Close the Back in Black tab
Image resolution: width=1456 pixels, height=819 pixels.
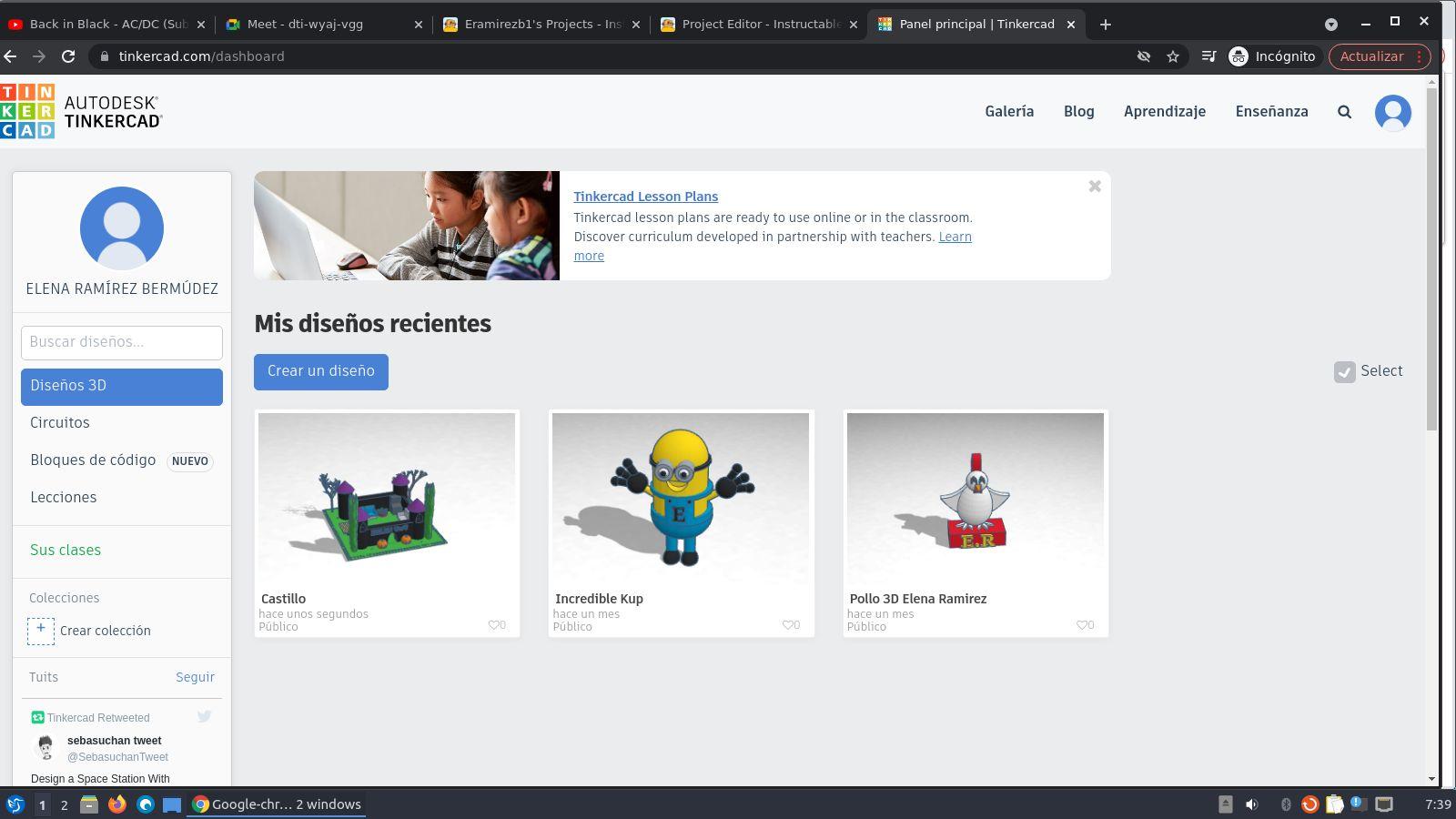click(x=201, y=25)
